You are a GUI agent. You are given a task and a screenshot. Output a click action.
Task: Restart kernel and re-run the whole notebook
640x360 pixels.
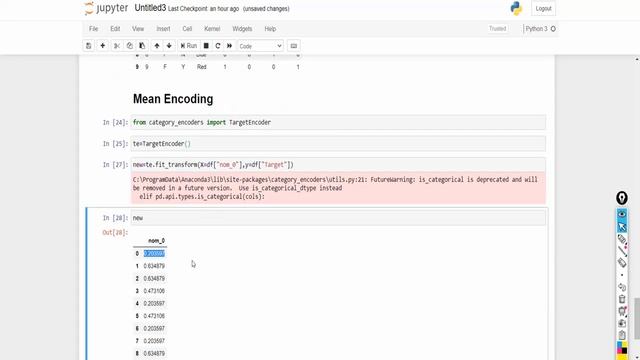(229, 46)
